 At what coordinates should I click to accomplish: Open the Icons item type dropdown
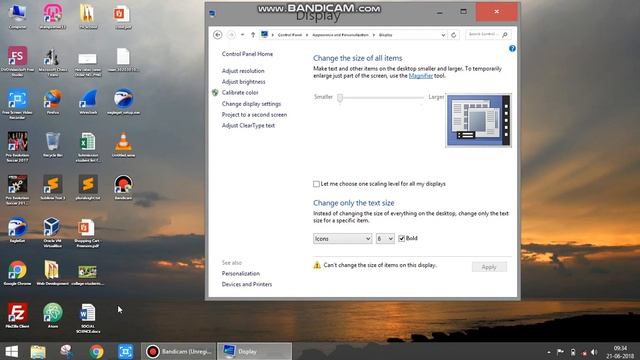pyautogui.click(x=342, y=238)
